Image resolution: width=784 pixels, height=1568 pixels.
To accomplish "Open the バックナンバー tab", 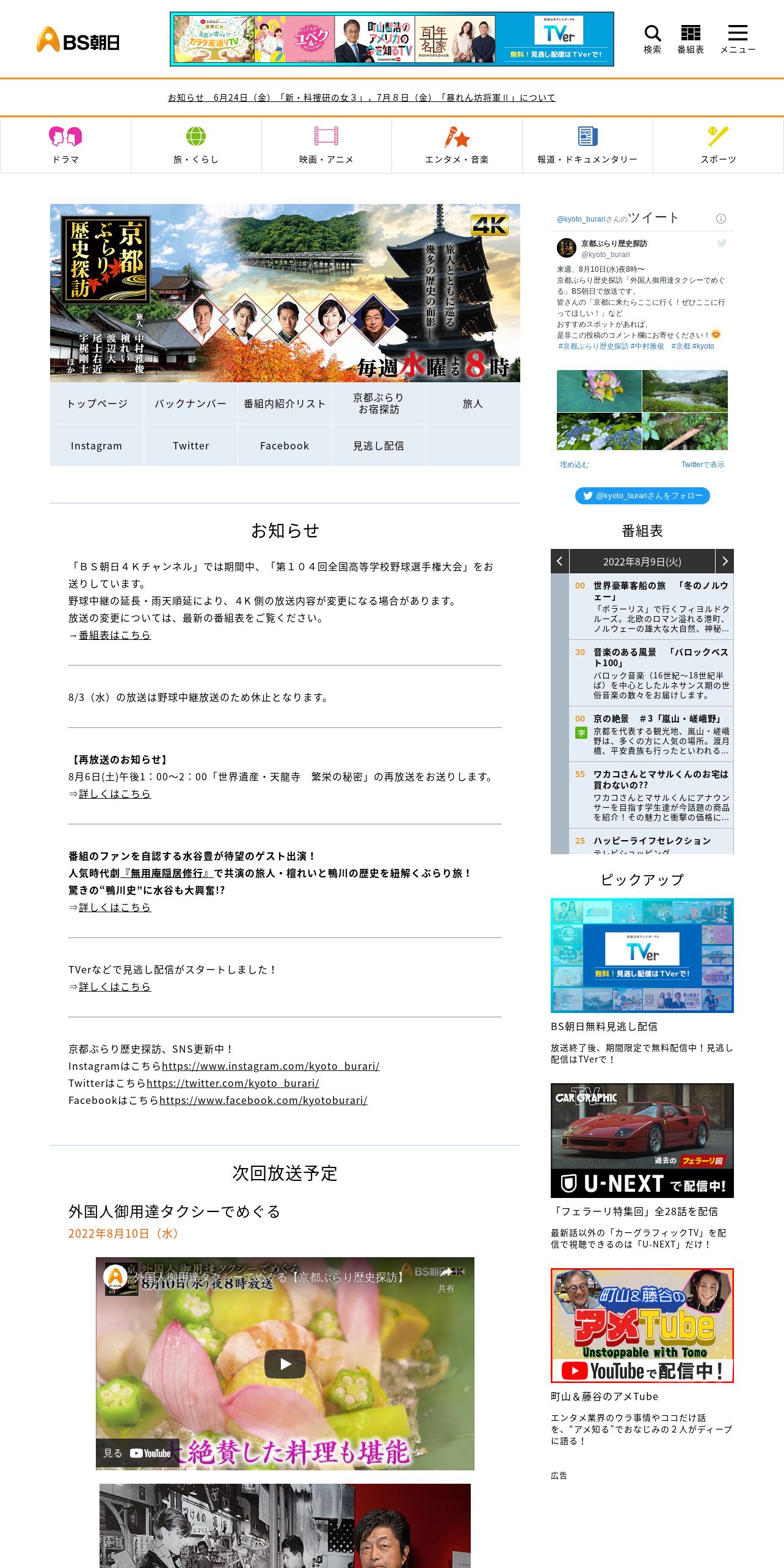I will [191, 404].
